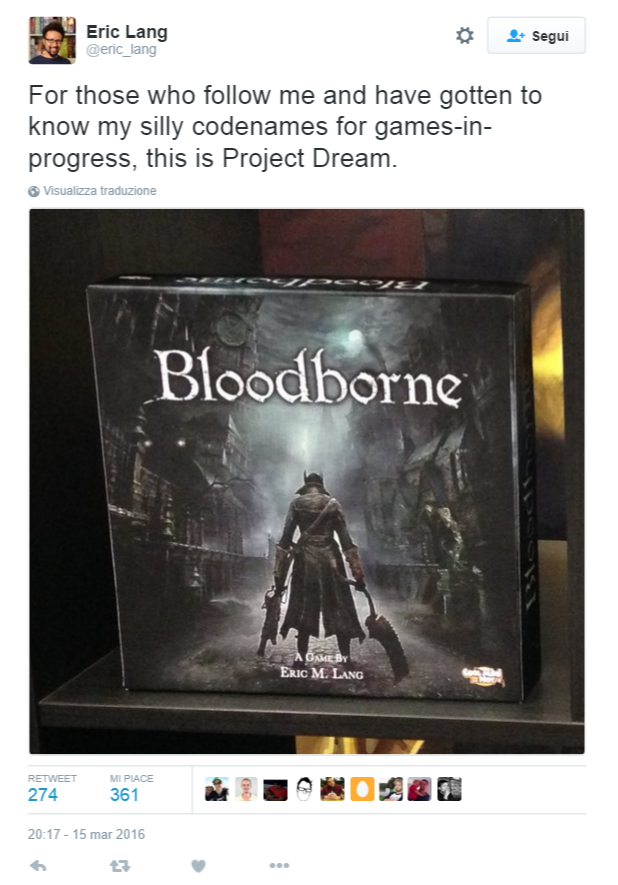View the 361 Mi piace list
The image size is (618, 885).
pyautogui.click(x=124, y=795)
